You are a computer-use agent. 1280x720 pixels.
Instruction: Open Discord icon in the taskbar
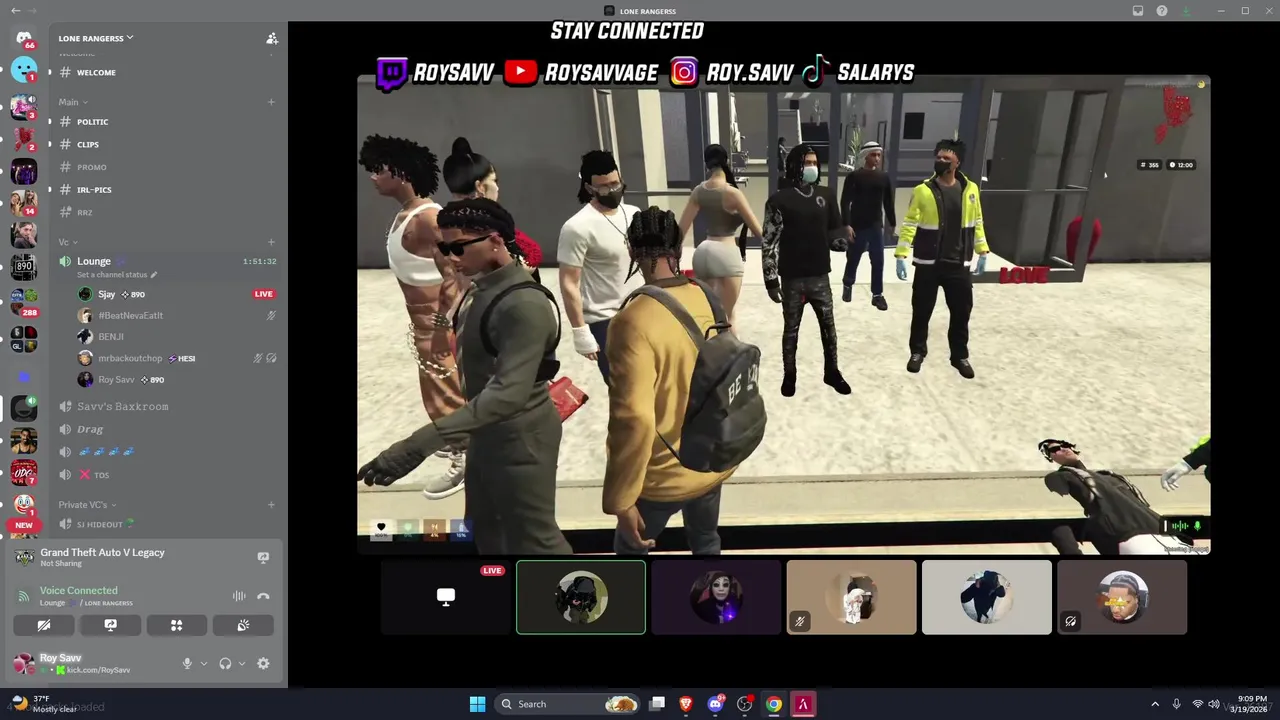tap(715, 704)
